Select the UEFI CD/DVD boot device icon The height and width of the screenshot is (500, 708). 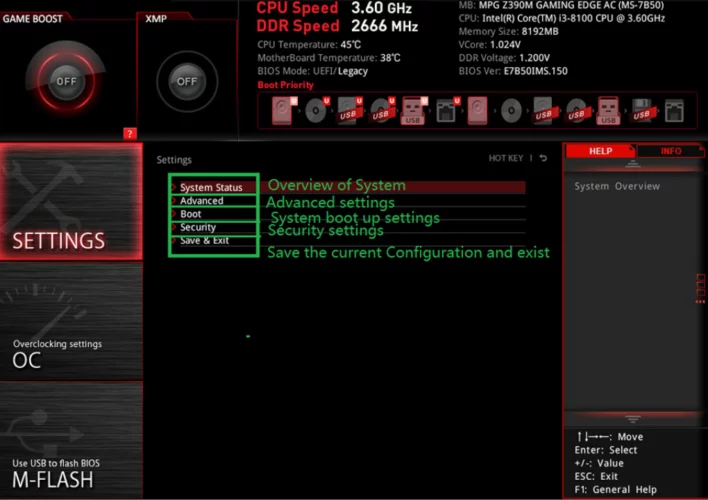point(317,110)
